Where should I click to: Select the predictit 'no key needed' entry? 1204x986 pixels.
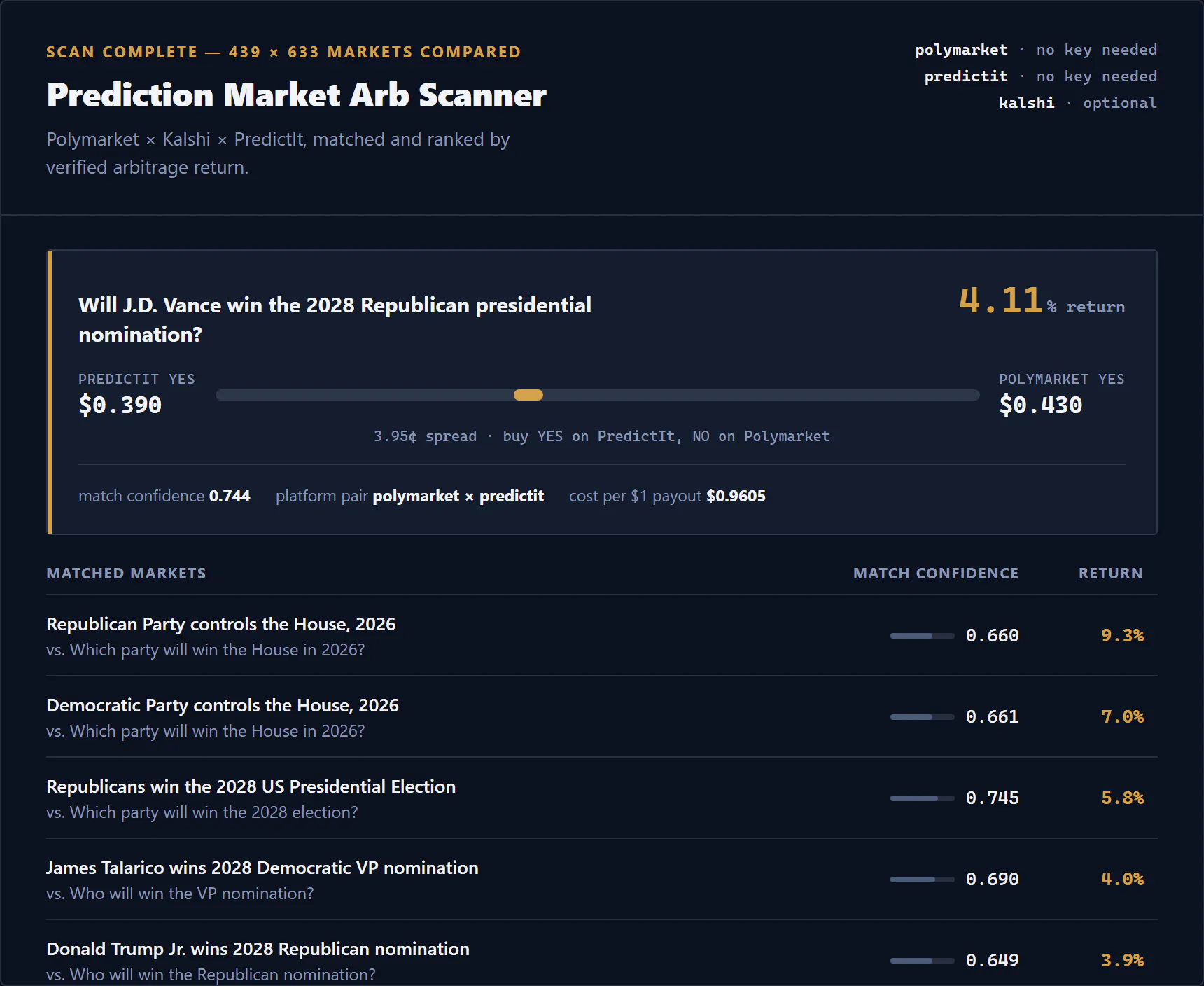coord(1041,76)
